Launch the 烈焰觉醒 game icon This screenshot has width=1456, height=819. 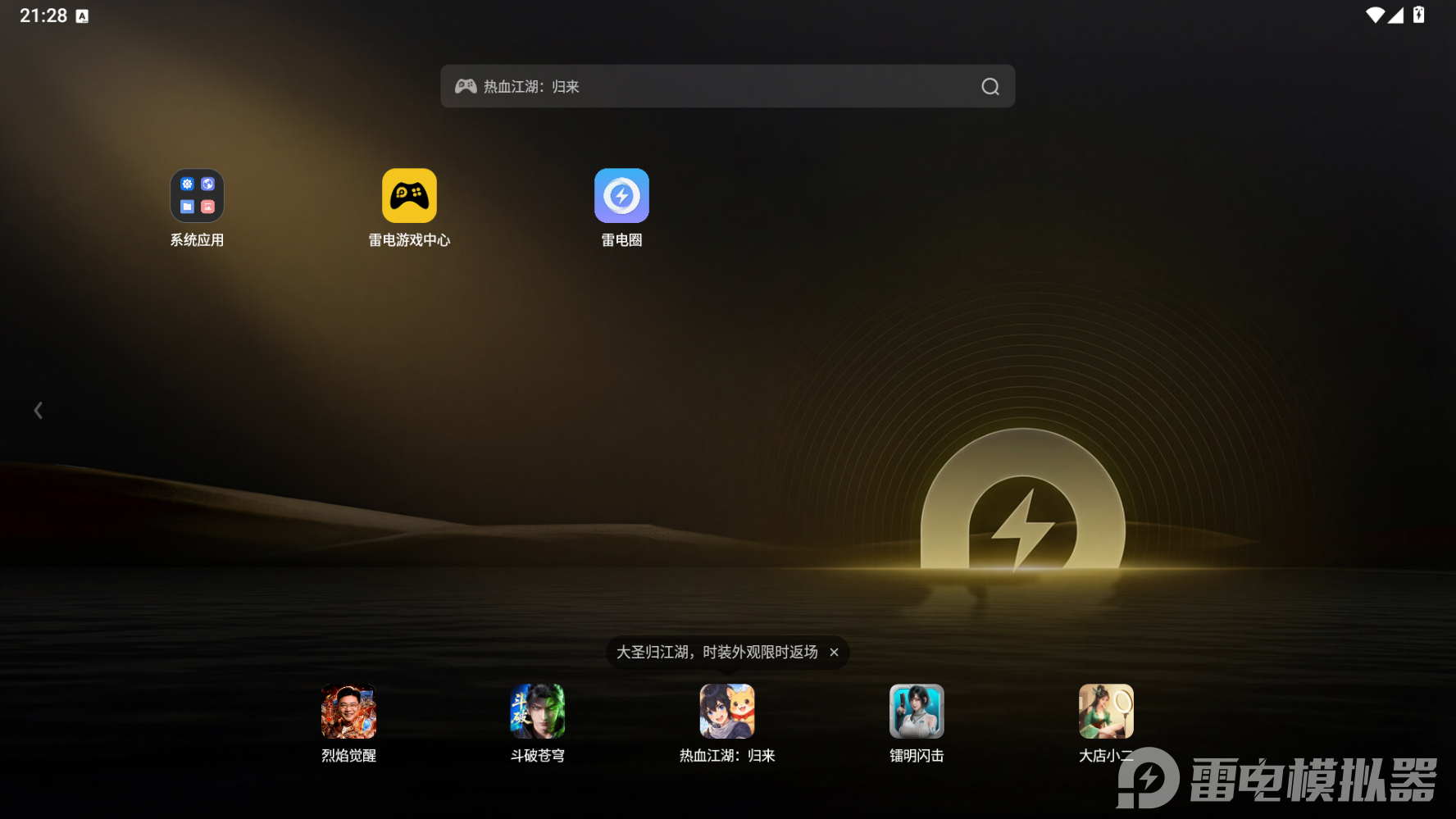[348, 712]
